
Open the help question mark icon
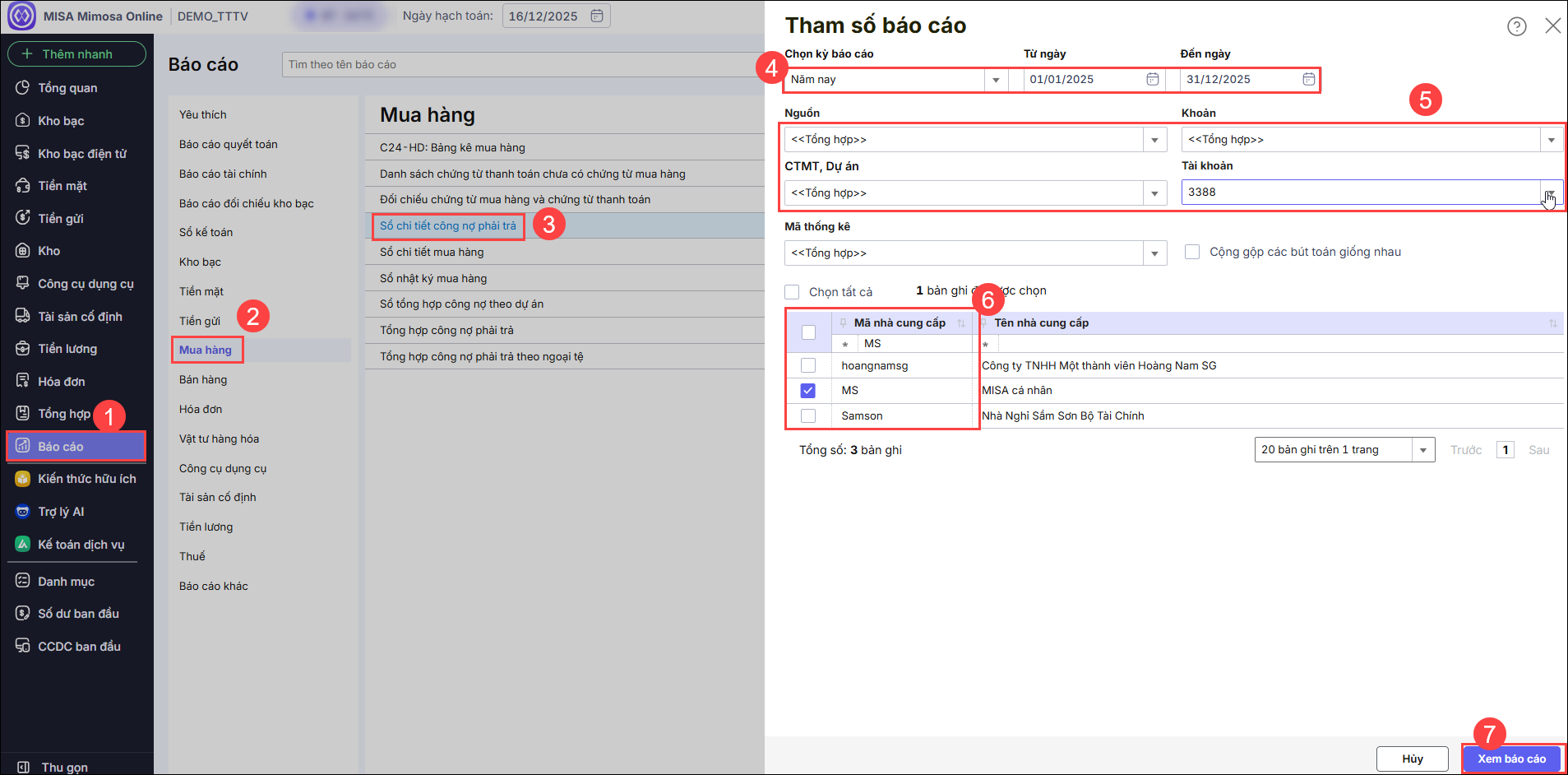(1516, 26)
